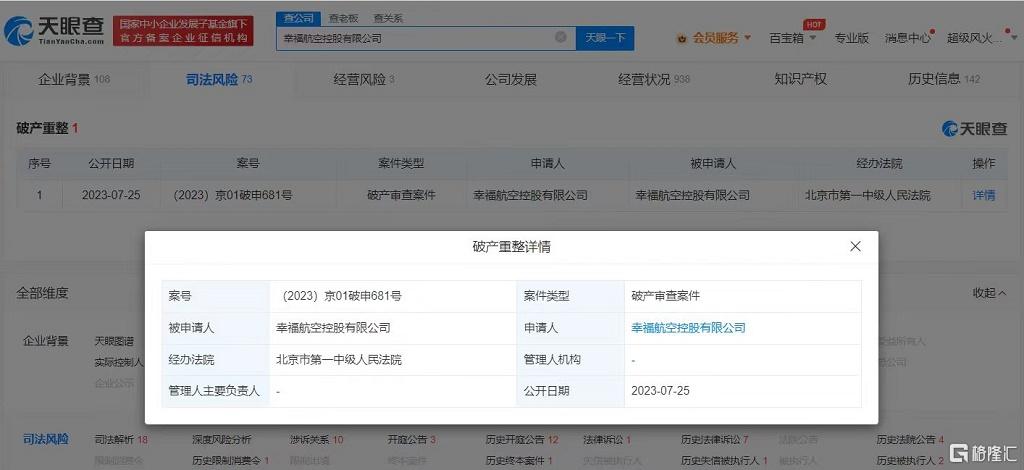This screenshot has width=1024, height=470.
Task: Open 历史法律诉讼 7 dimension link
Action: [x=714, y=440]
